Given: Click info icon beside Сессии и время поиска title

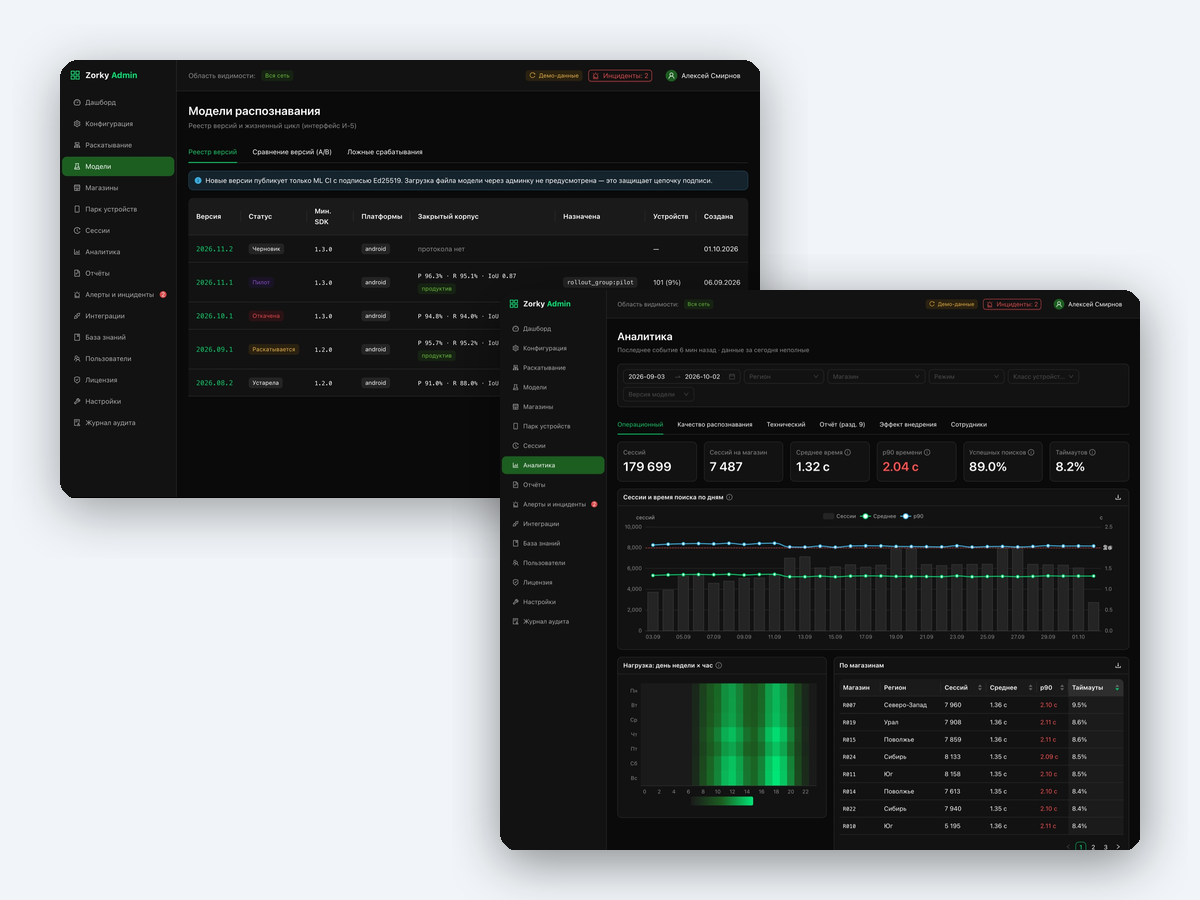Looking at the screenshot, I should [729, 497].
